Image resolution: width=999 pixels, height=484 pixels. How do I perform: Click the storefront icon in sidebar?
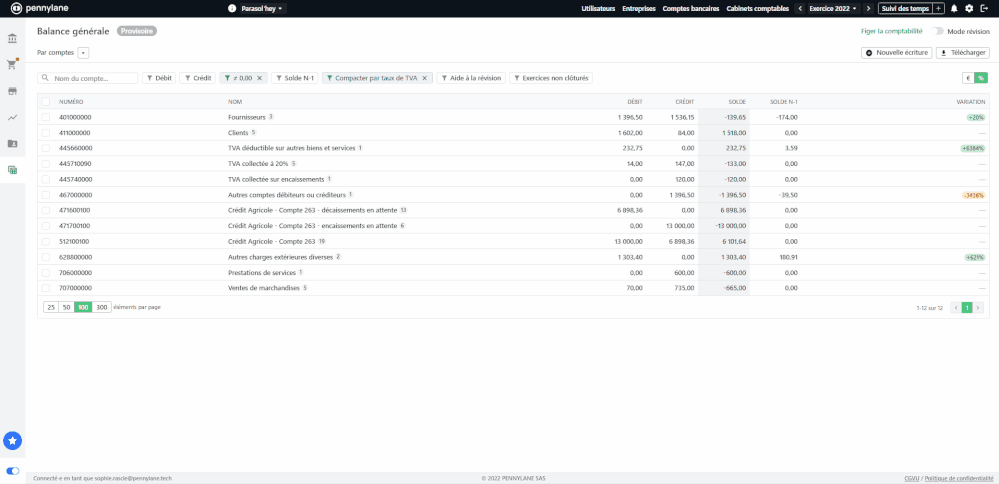[12, 91]
